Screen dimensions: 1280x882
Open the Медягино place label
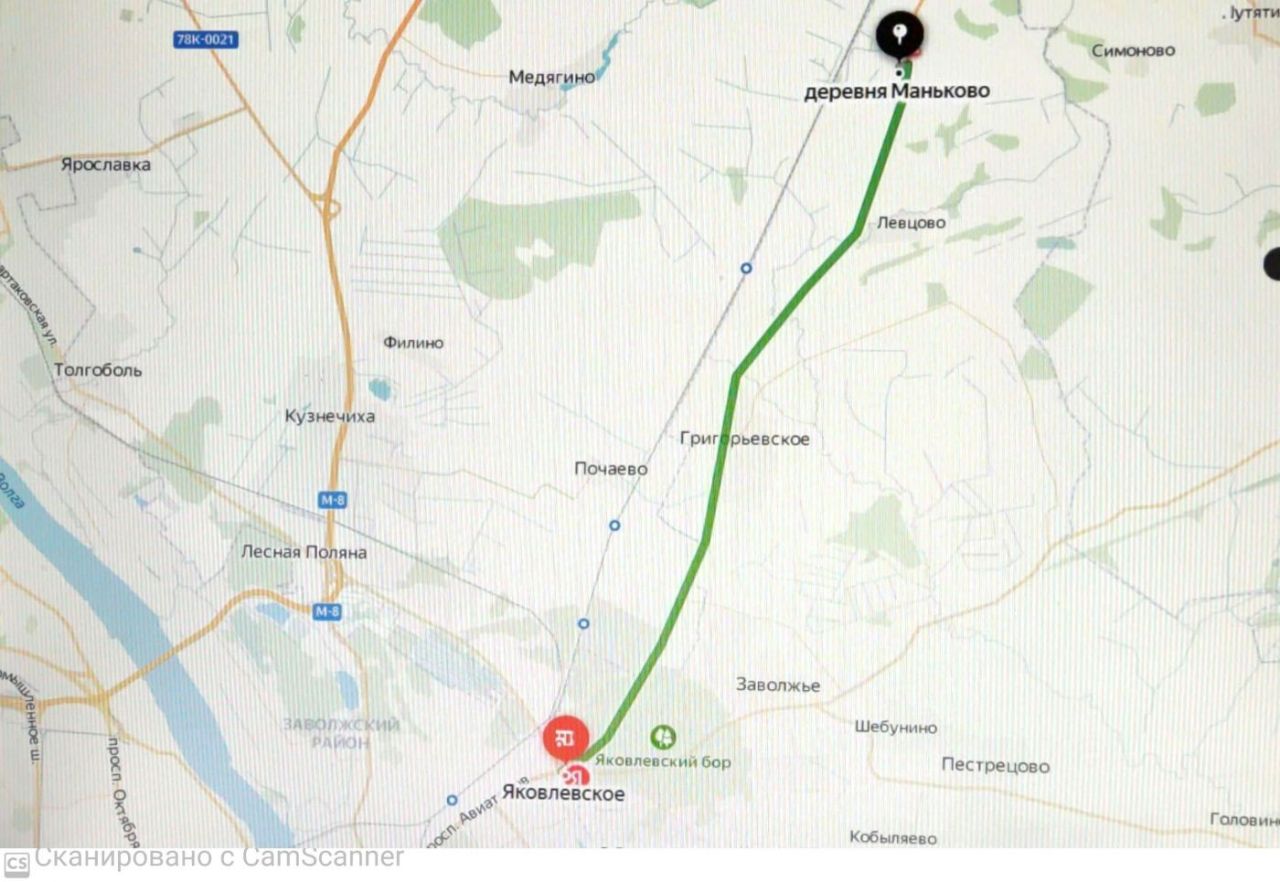tap(551, 77)
